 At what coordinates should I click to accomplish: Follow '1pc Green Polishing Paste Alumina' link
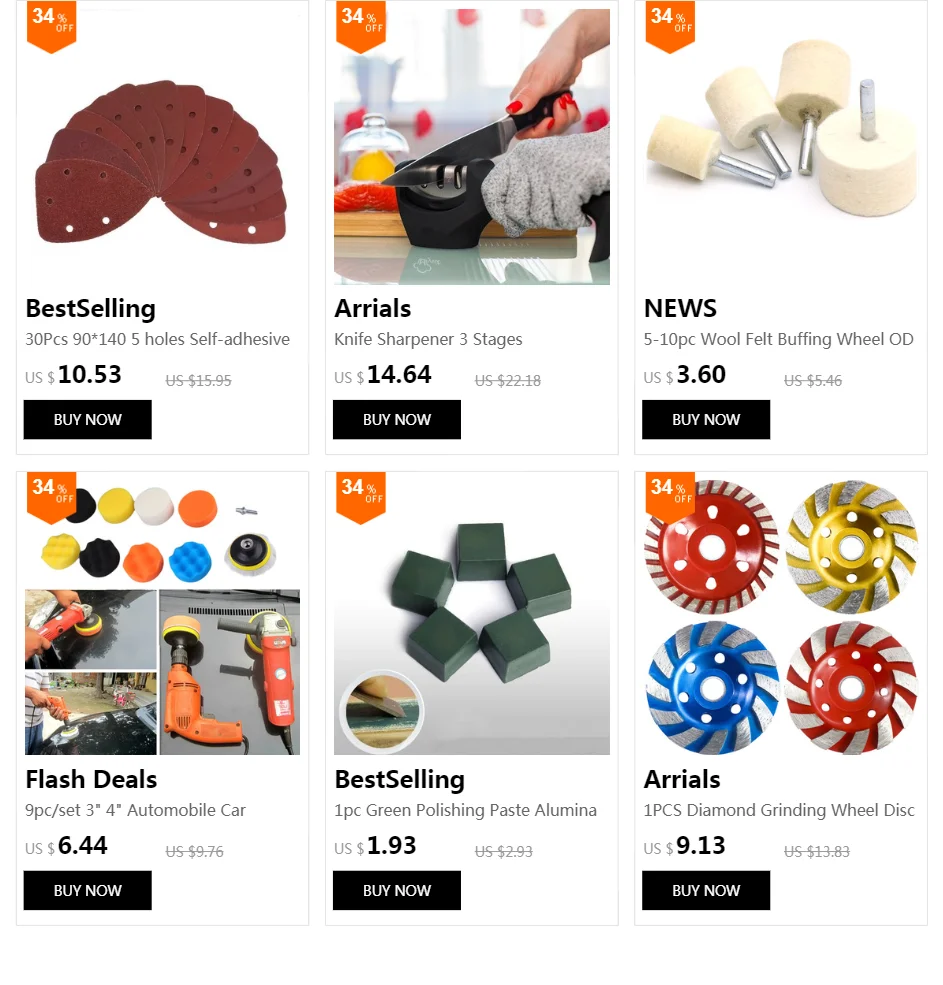[x=466, y=810]
